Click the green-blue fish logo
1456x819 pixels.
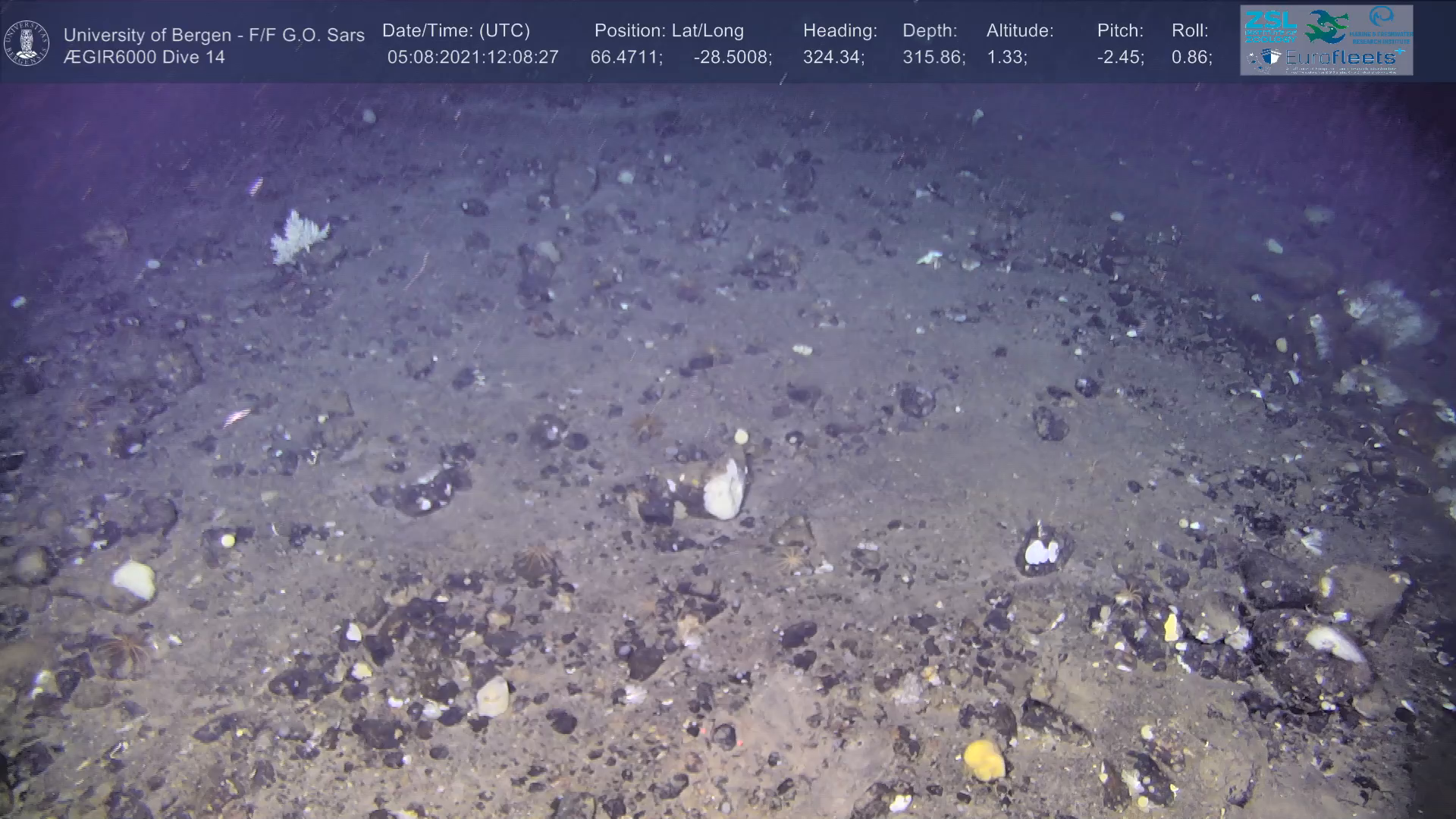point(1326,26)
